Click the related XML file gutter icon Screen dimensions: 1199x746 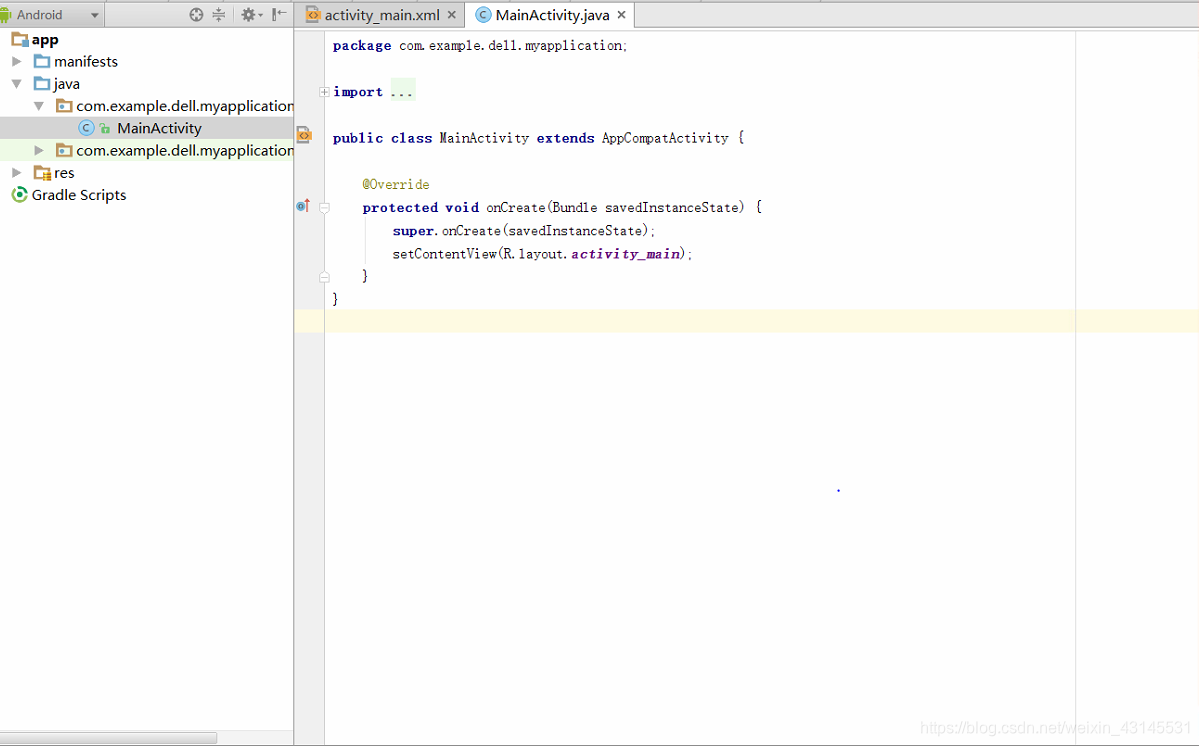(304, 135)
